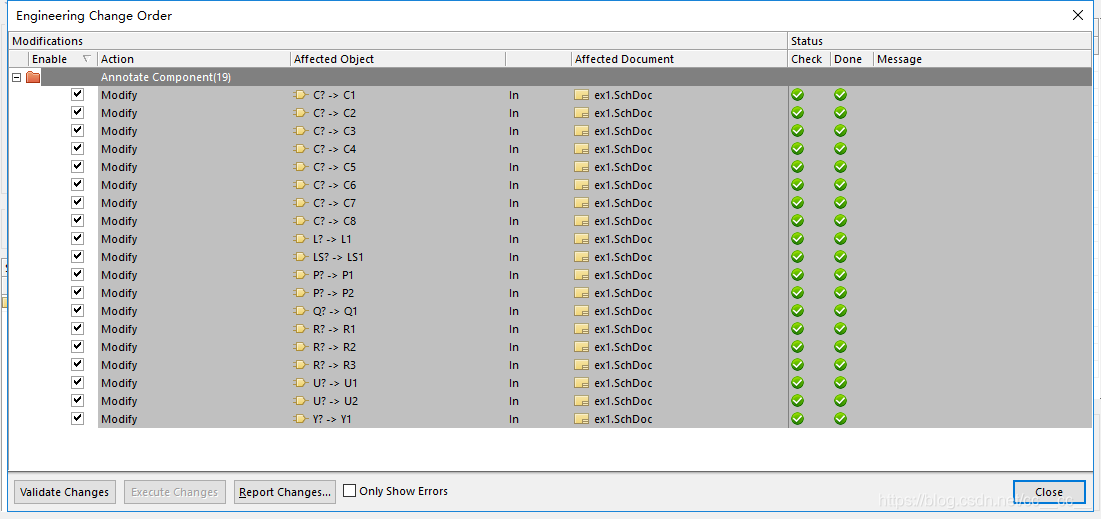Click green Done status icon for Q1 row

[840, 311]
